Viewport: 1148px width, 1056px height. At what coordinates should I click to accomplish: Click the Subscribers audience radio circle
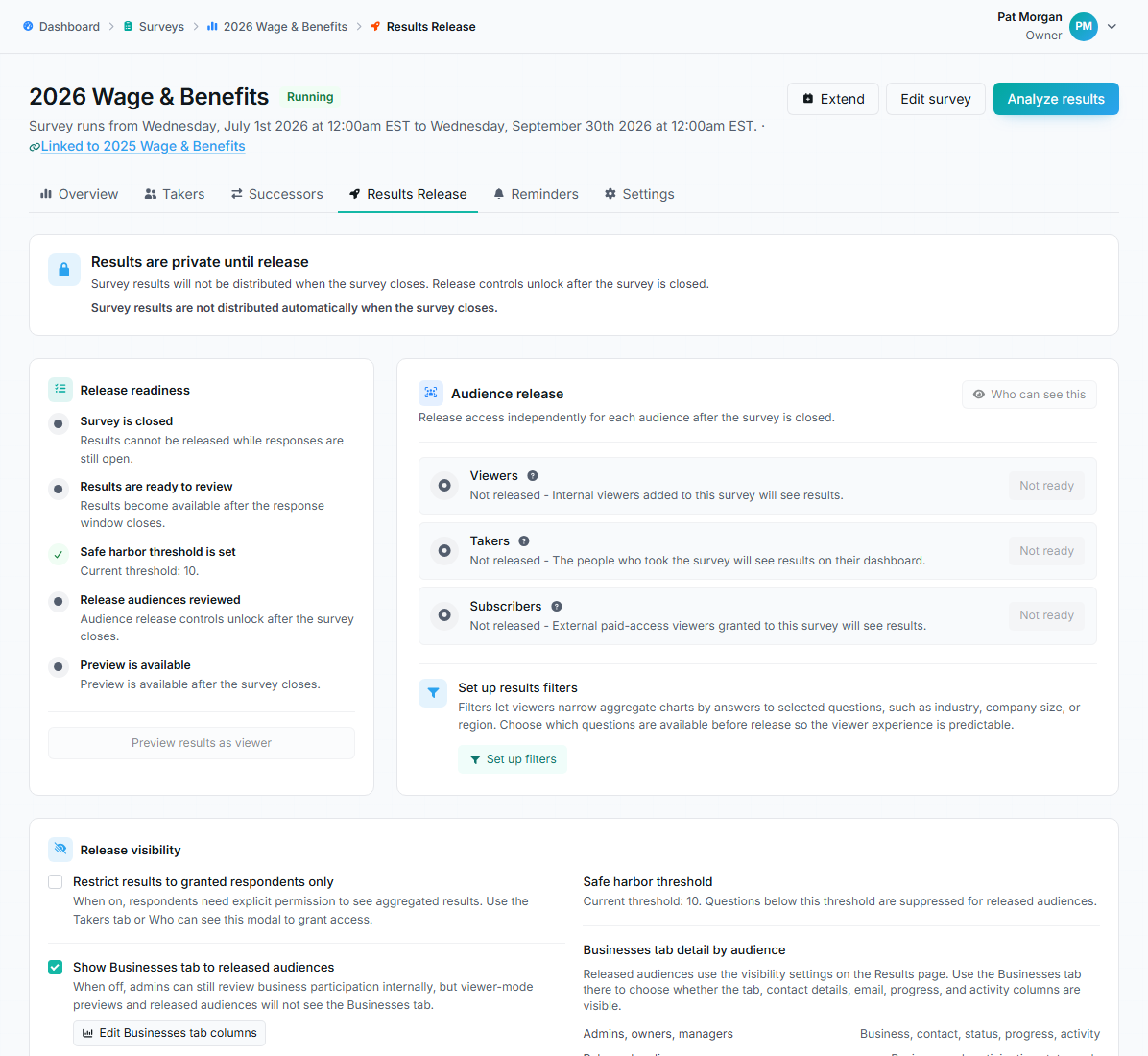coord(444,615)
